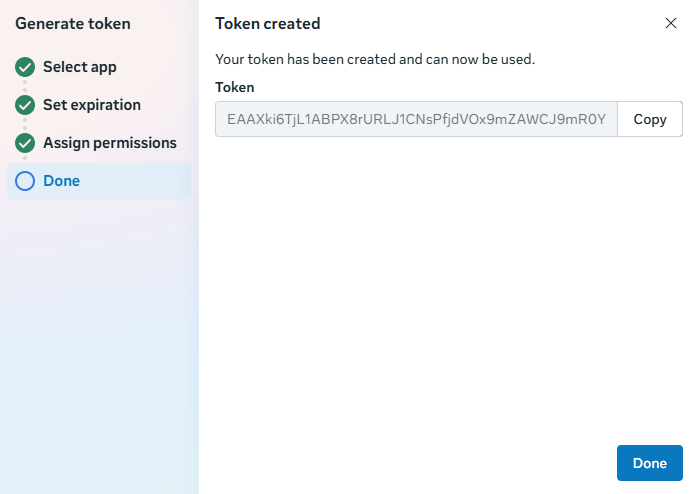Click the blue Done button
This screenshot has width=698, height=494.
point(649,463)
